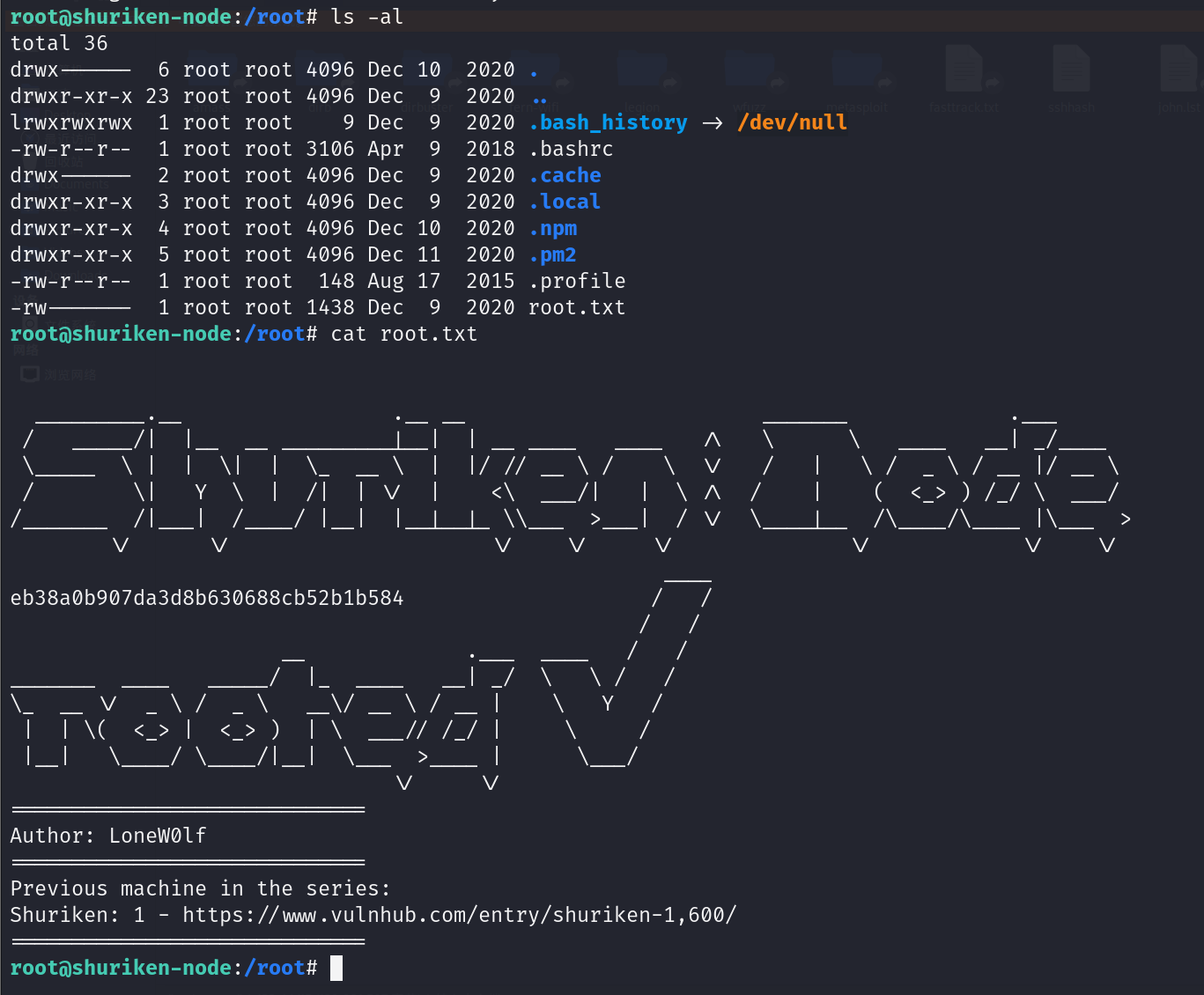Click file size 1438 of root.txt
Image resolution: width=1204 pixels, height=995 pixels.
pos(330,307)
